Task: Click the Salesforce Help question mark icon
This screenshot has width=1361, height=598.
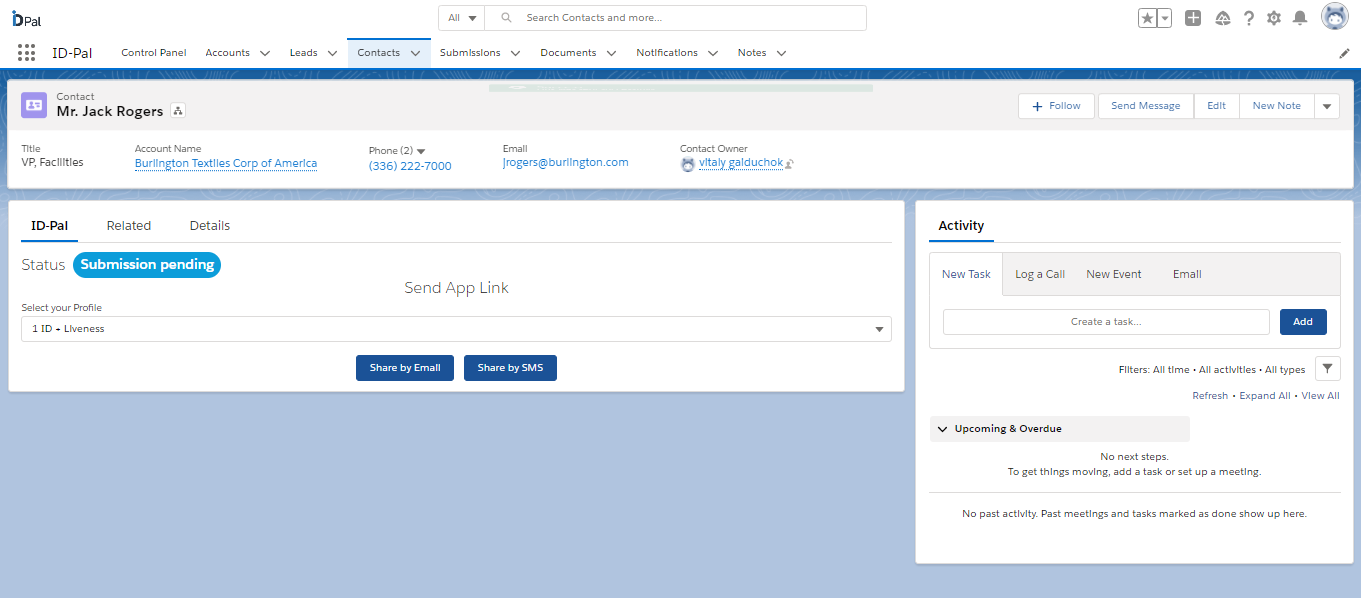Action: [x=1248, y=17]
